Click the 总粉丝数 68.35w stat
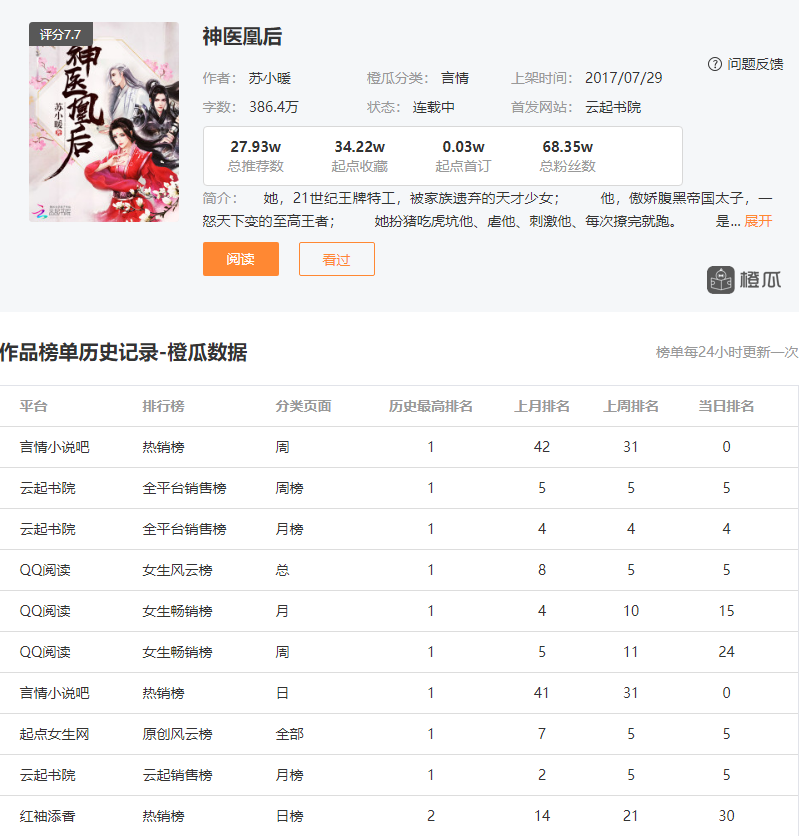Screen dimensions: 799x836 [x=567, y=156]
